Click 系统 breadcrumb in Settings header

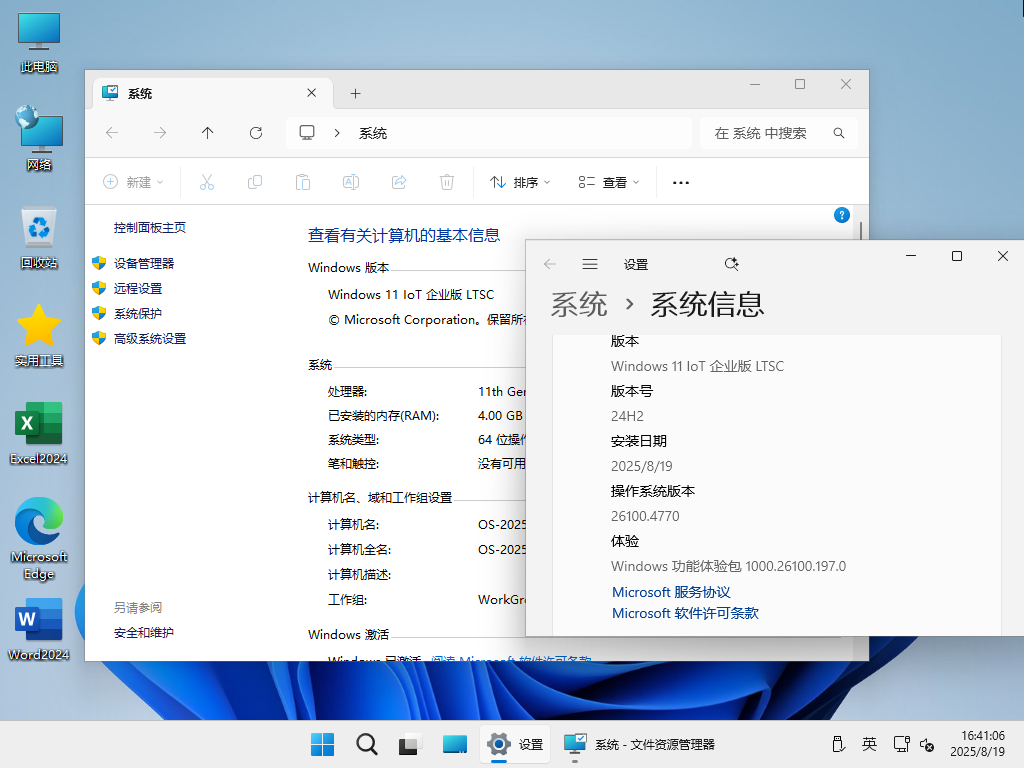click(x=579, y=304)
